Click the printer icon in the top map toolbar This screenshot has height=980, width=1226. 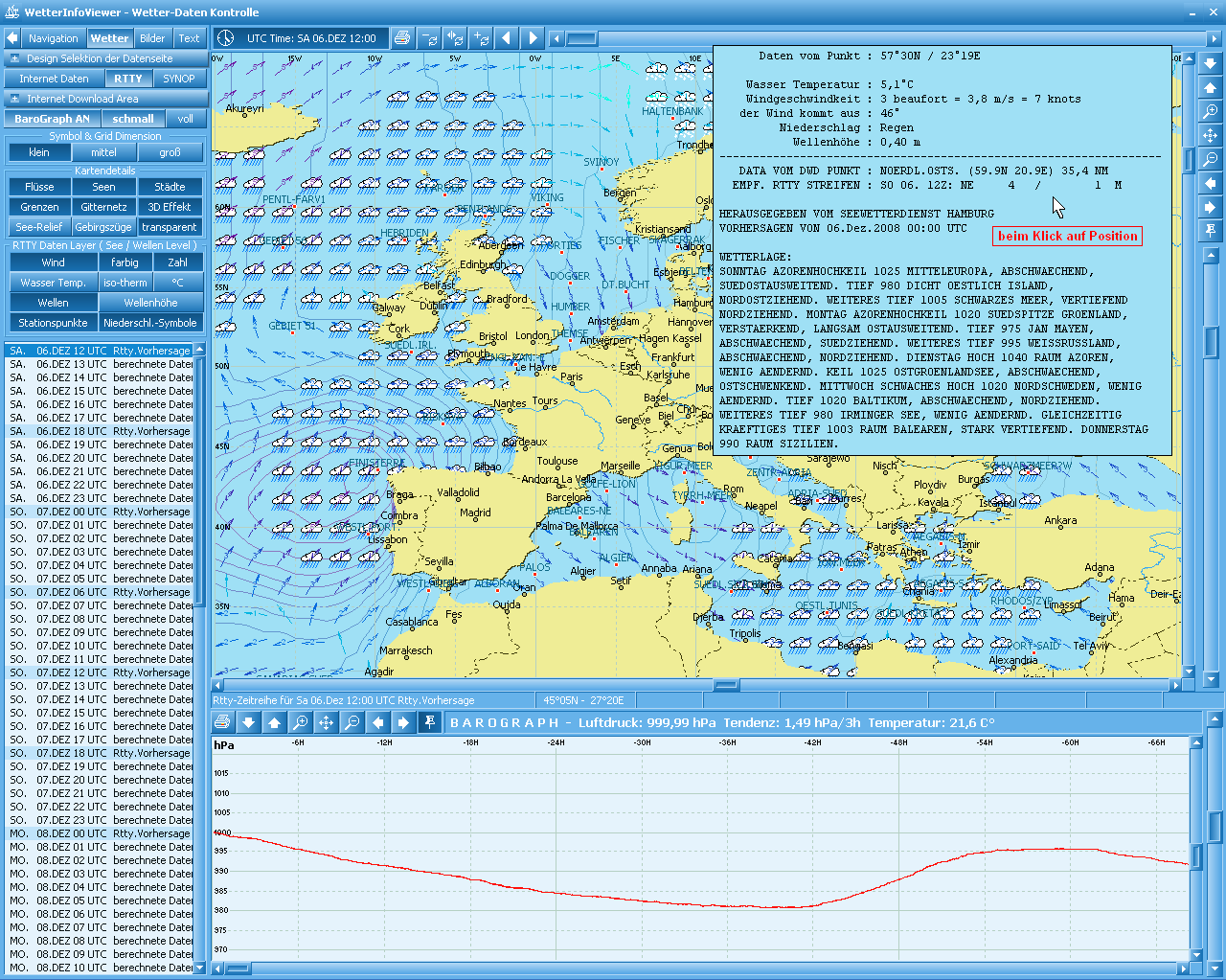402,38
